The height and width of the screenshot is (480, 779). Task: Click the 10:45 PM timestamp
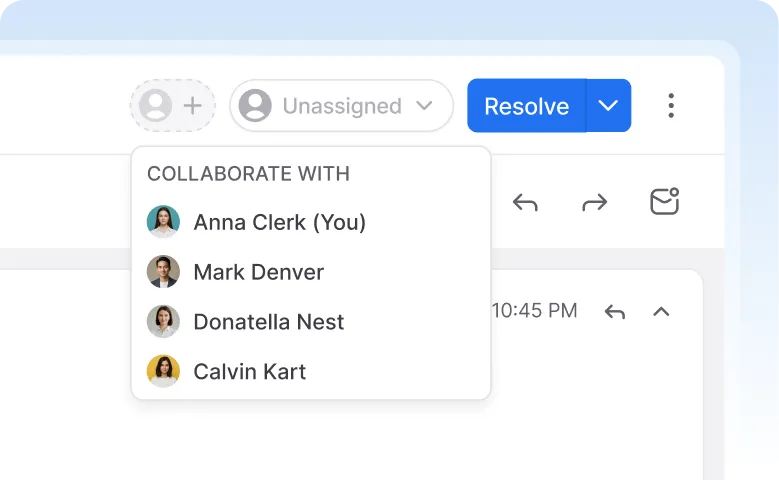(x=535, y=311)
